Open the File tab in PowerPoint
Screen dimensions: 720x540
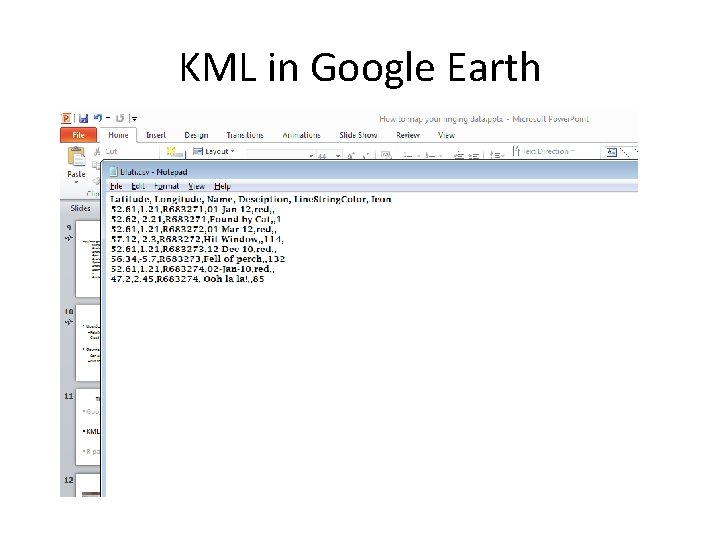pos(79,135)
